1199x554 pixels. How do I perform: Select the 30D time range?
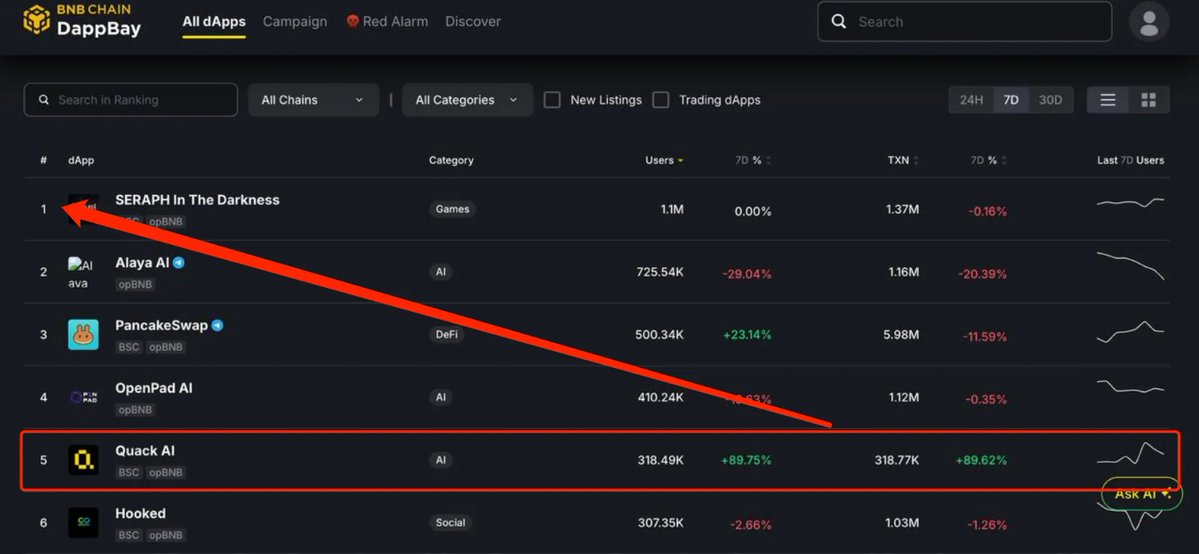pos(1051,99)
